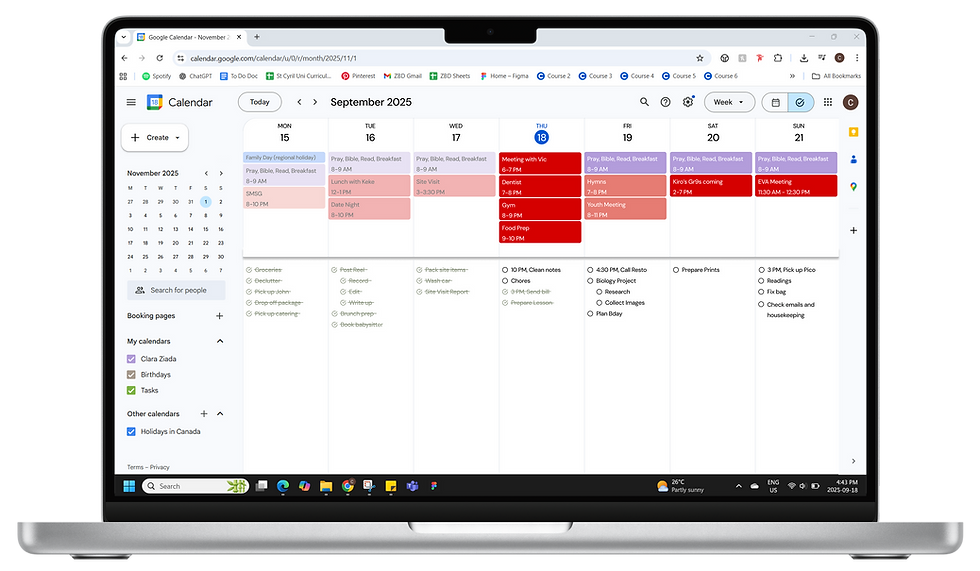The height and width of the screenshot is (571, 980).
Task: Show hidden system tray icons
Action: [x=739, y=486]
